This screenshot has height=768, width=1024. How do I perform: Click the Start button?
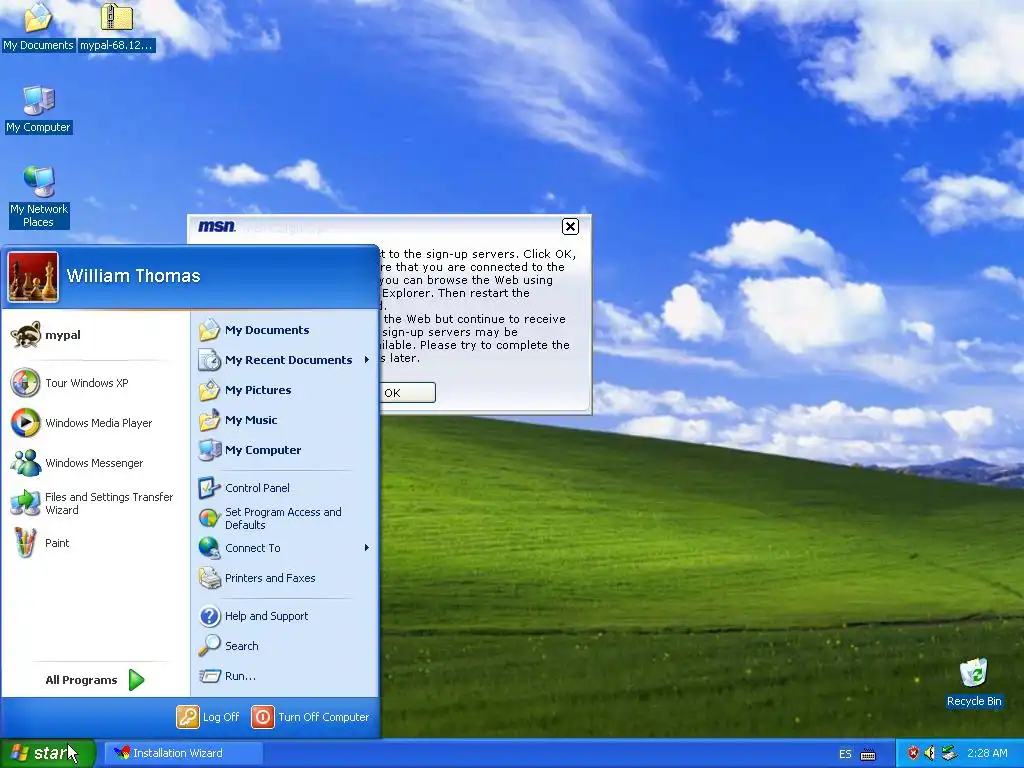(48, 753)
